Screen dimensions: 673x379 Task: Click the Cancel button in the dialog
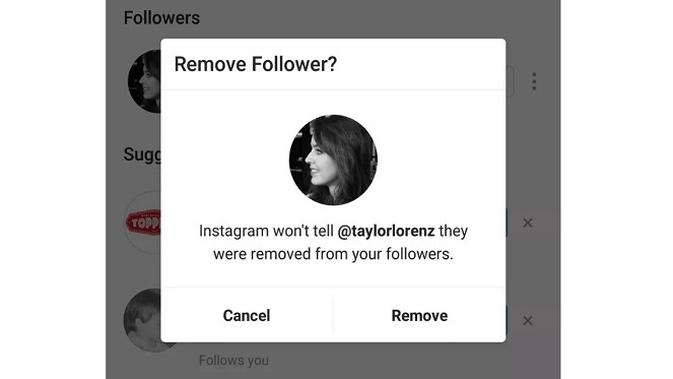tap(246, 315)
